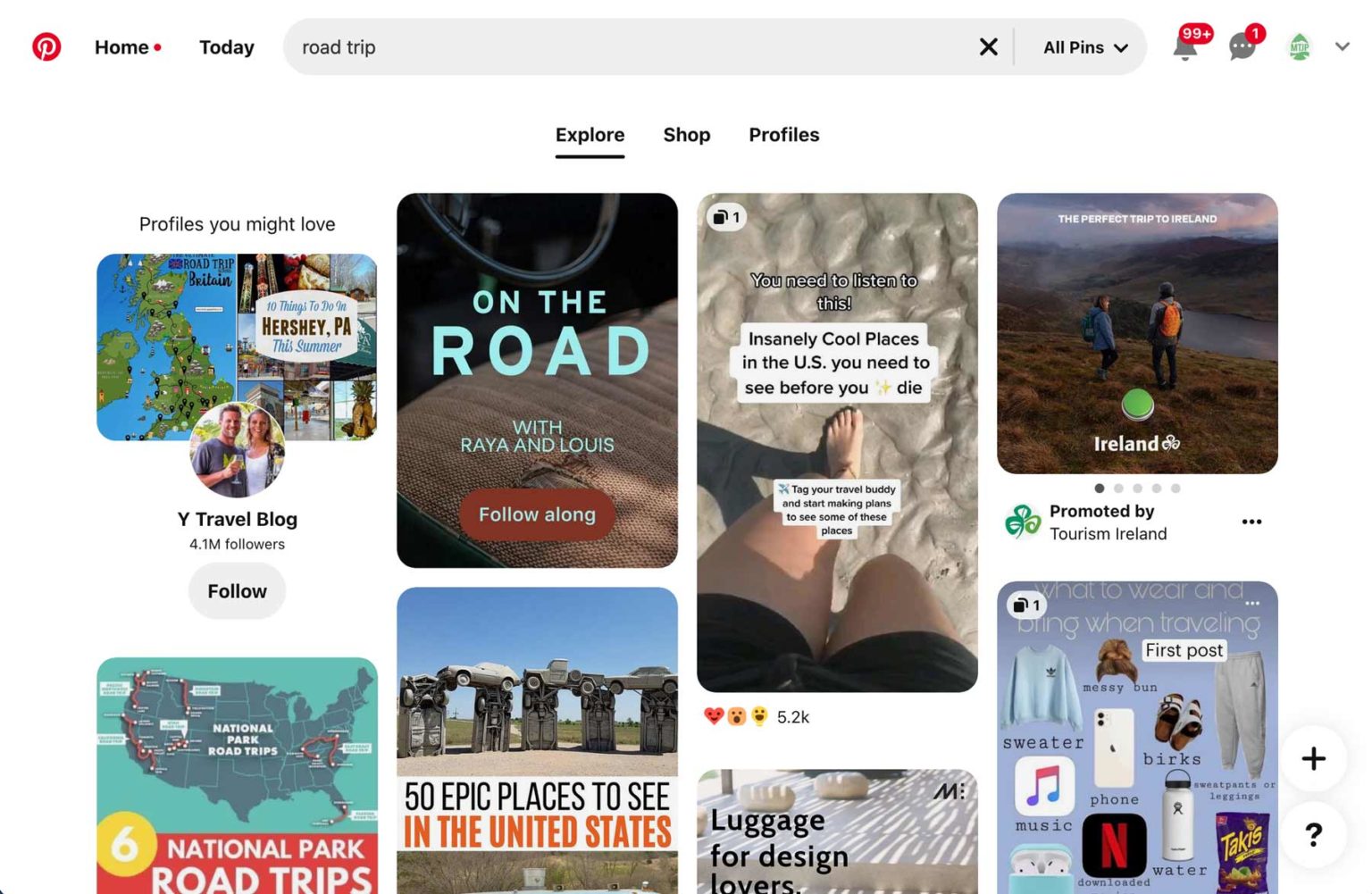Click your profile avatar in the header
Viewport: 1372px width, 894px height.
click(x=1300, y=47)
